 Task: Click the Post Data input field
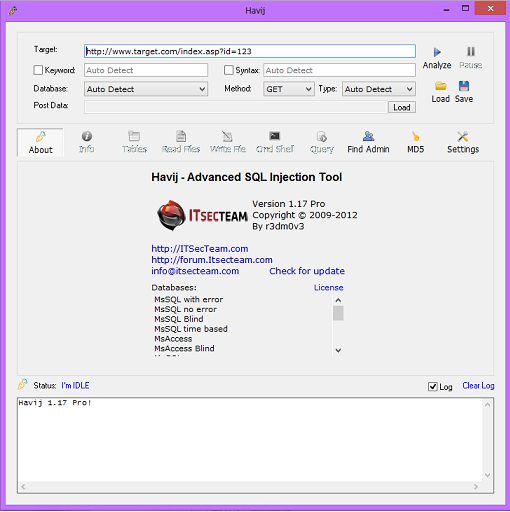click(236, 107)
